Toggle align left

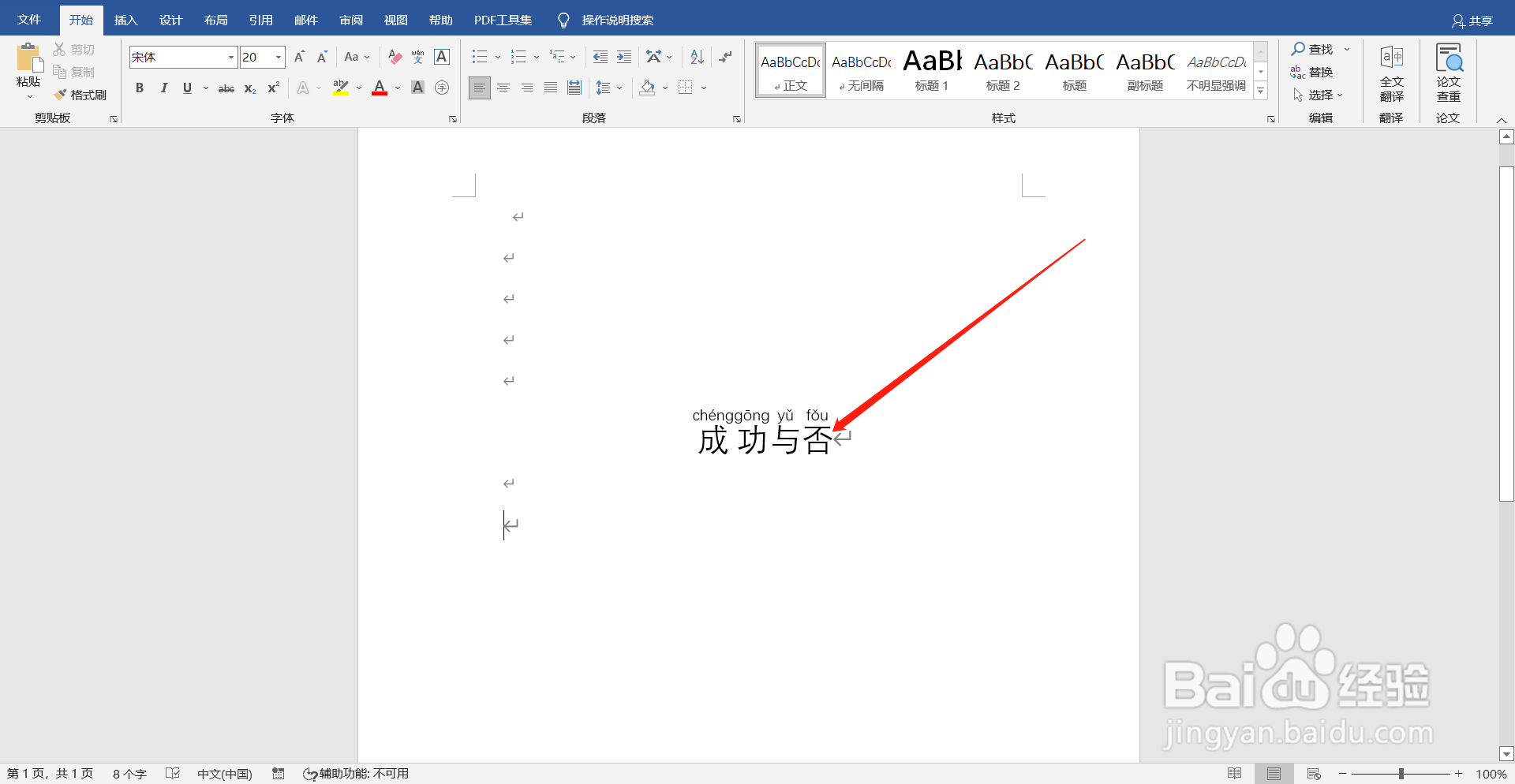tap(480, 88)
